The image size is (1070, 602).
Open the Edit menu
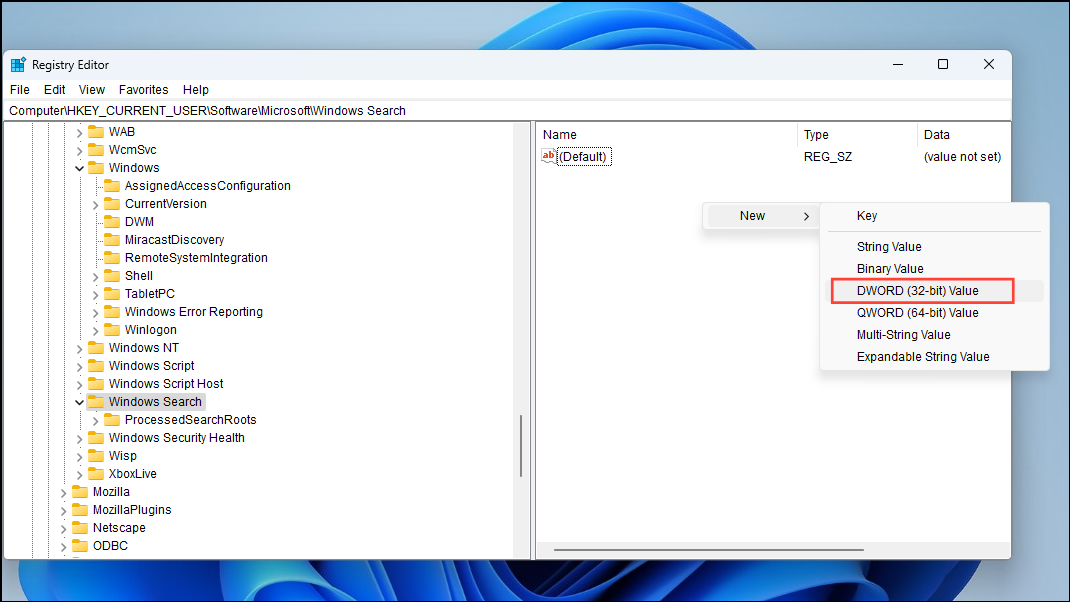[x=55, y=89]
